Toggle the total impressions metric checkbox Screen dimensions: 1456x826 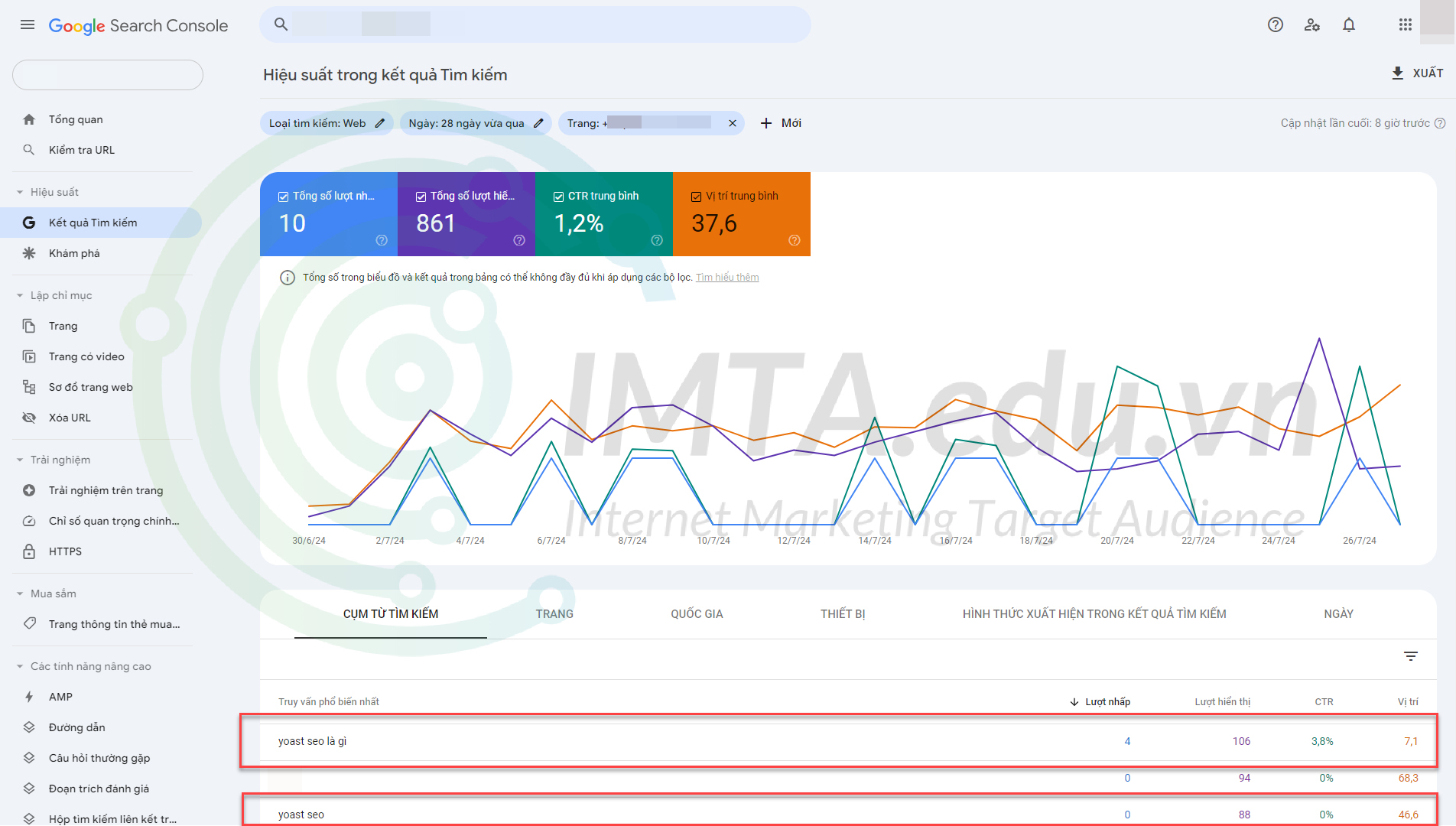pyautogui.click(x=421, y=197)
